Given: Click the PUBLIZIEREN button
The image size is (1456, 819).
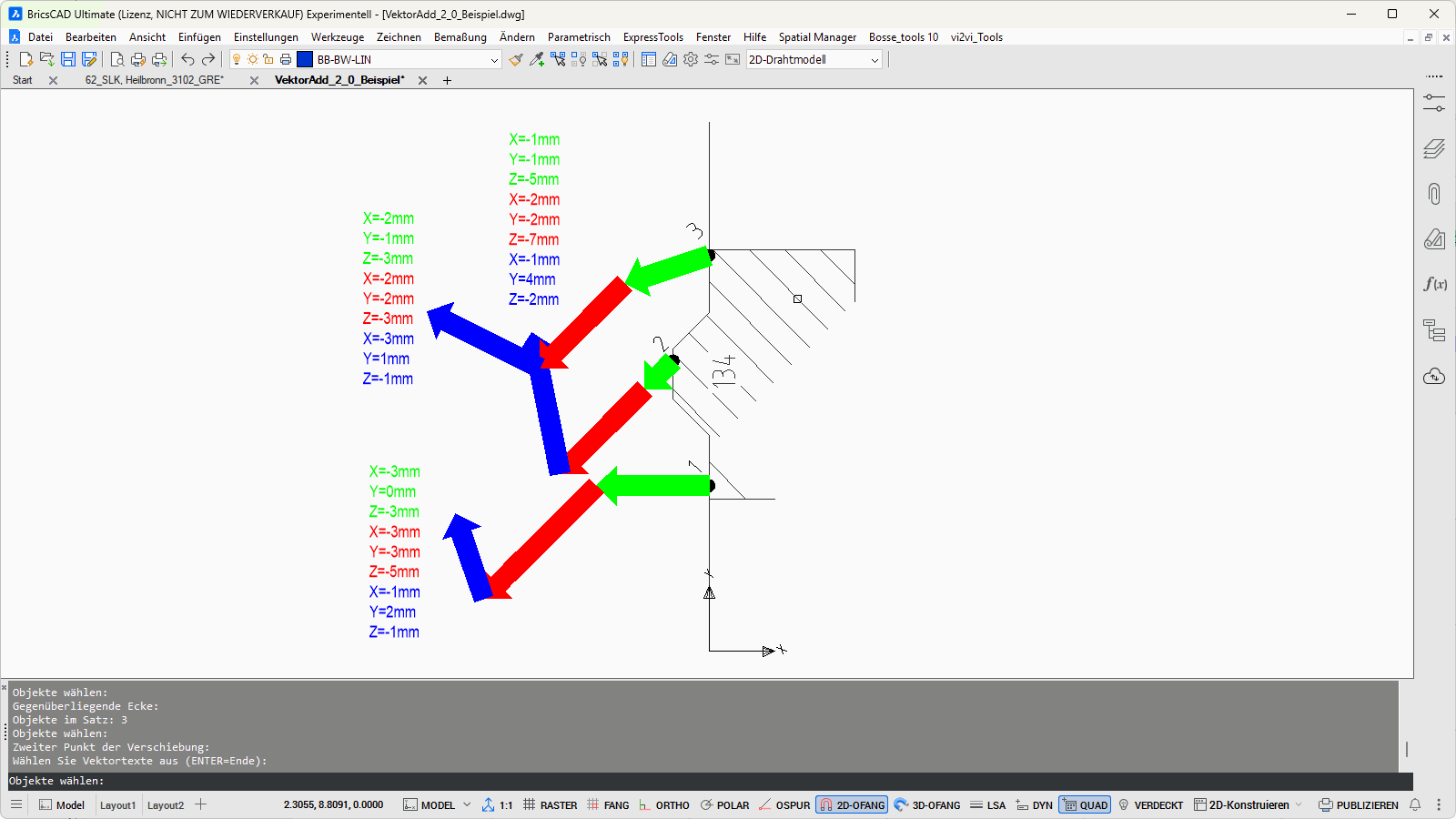Looking at the screenshot, I should click(1359, 805).
